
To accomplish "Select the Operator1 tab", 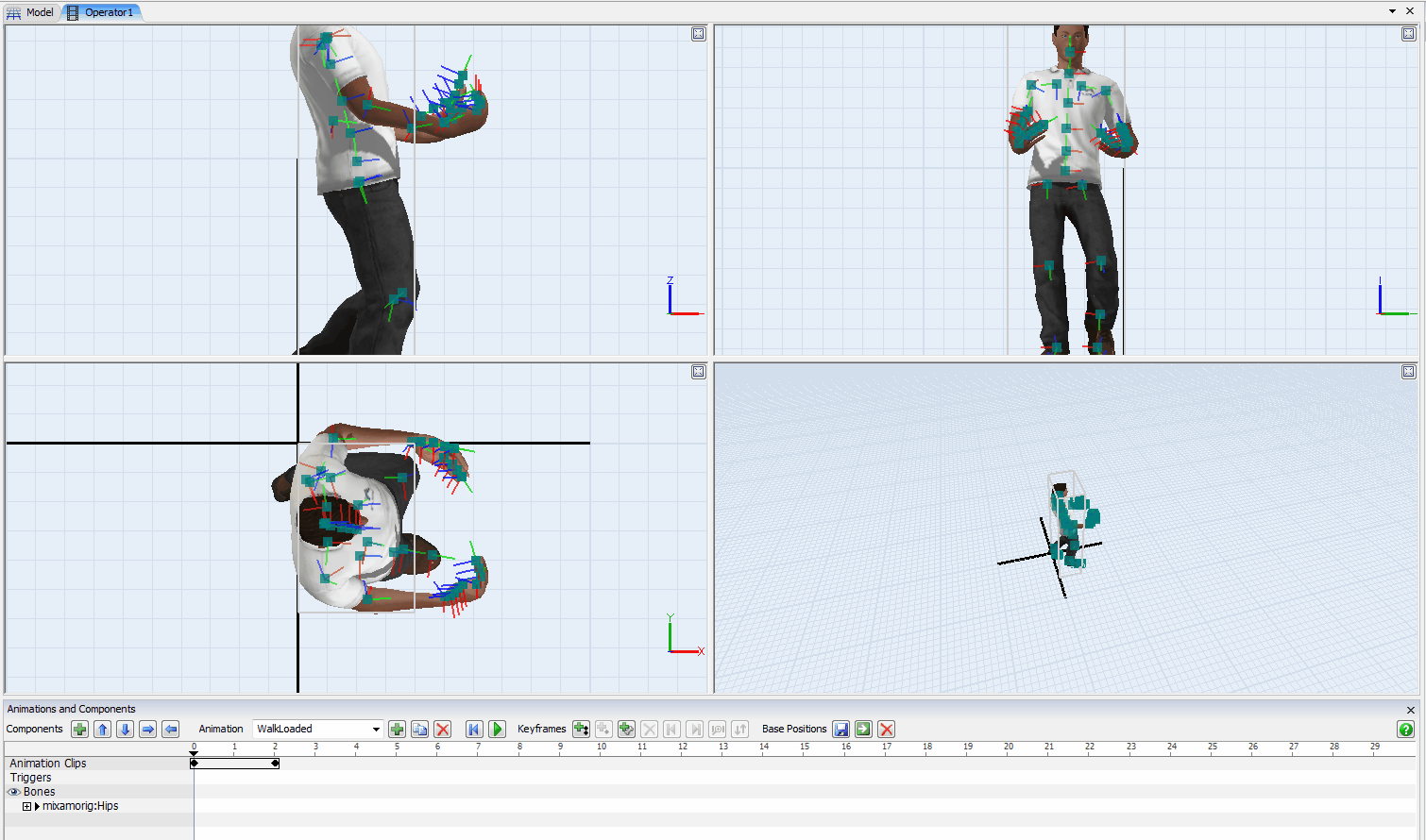I will point(102,12).
